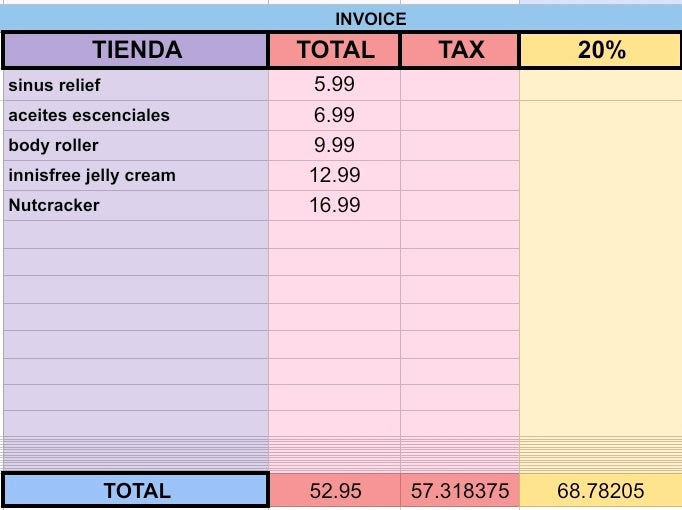Click the TAX column header
This screenshot has width=682, height=510.
click(460, 50)
